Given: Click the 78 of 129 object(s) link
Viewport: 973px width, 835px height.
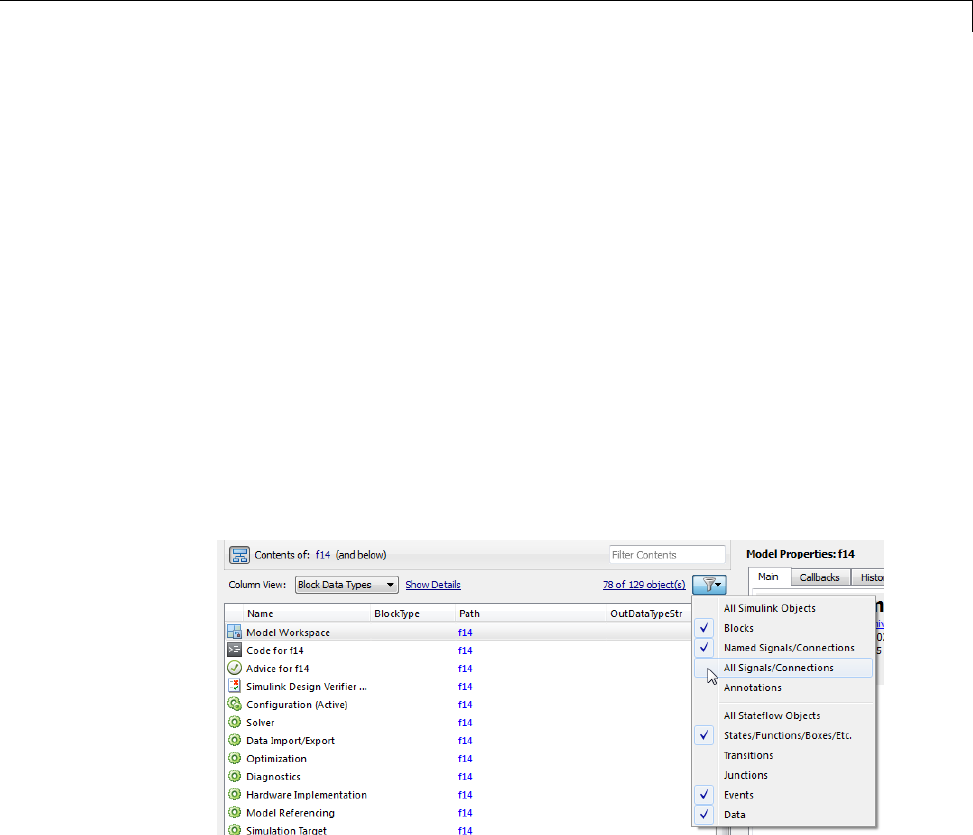Looking at the screenshot, I should (644, 584).
